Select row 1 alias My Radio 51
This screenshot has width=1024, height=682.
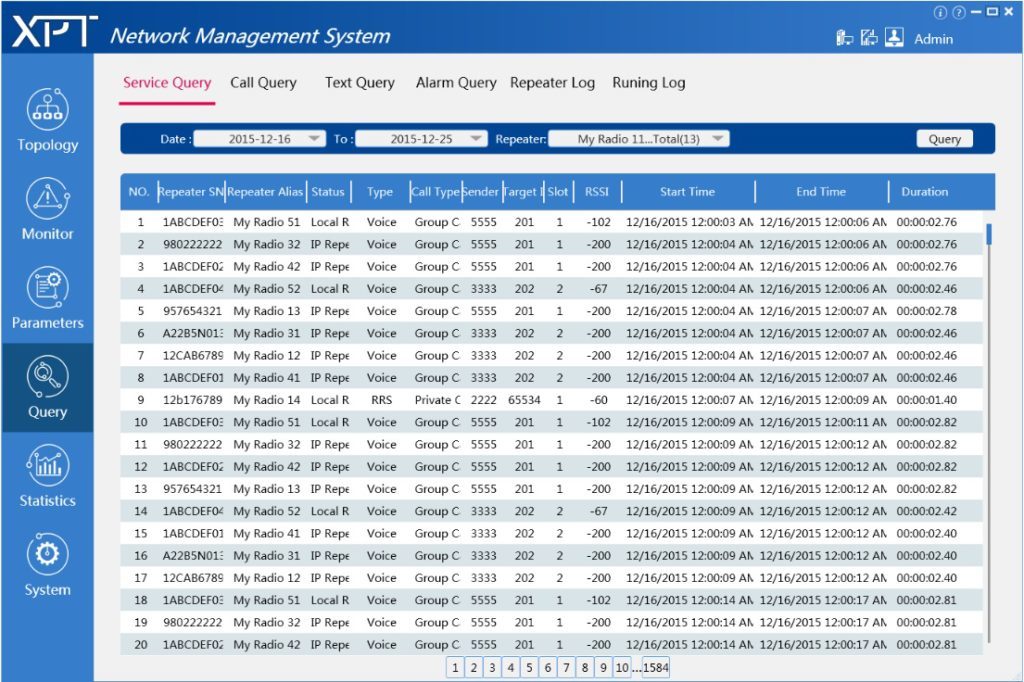coord(266,222)
